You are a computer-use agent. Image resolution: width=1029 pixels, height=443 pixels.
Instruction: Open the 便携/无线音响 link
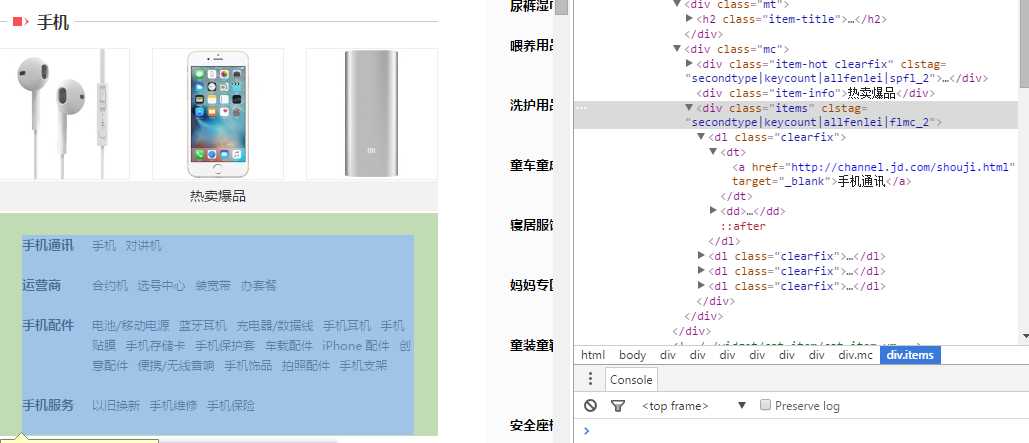point(176,366)
